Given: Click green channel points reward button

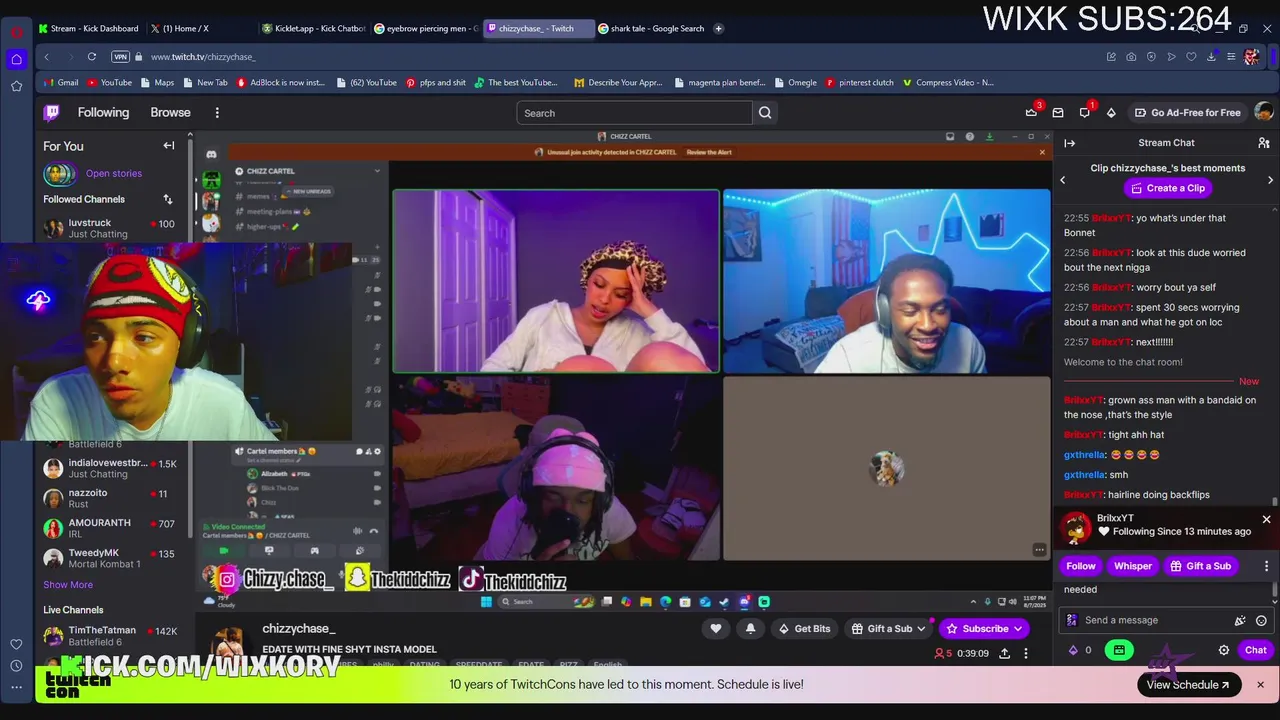Looking at the screenshot, I should pos(1119,650).
